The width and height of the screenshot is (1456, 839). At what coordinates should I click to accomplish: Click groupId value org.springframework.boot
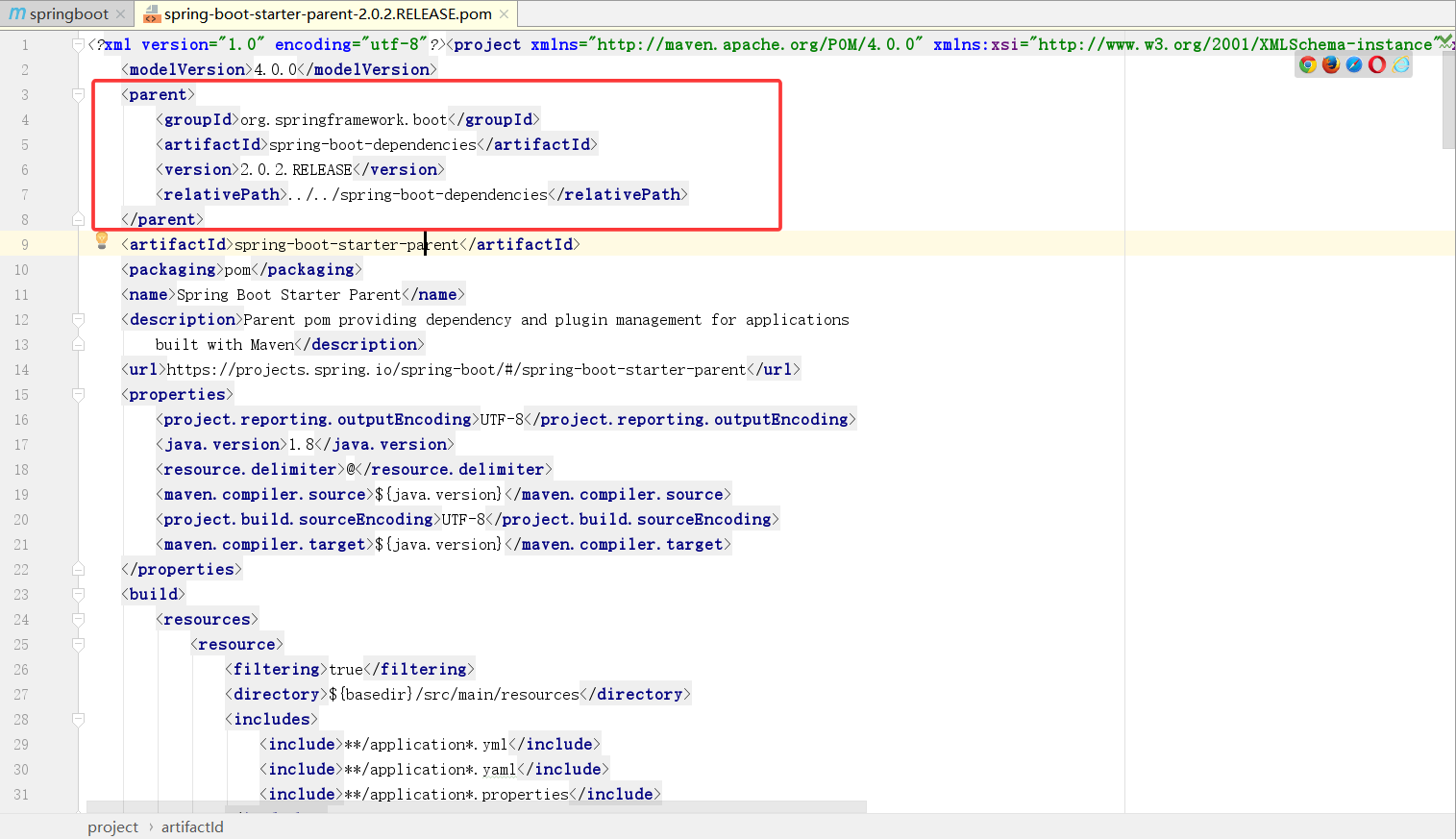(344, 119)
